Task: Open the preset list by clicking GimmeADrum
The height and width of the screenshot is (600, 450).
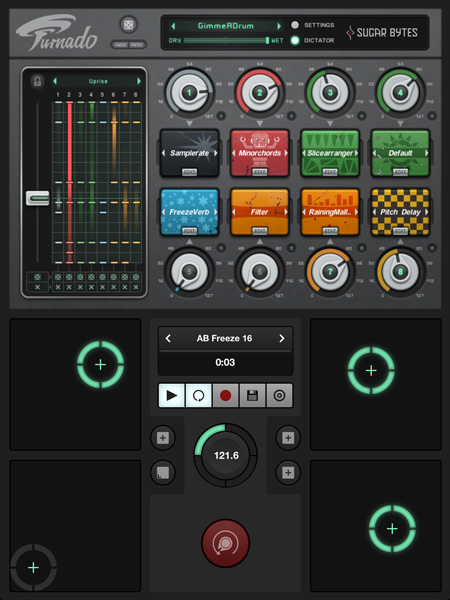Action: pos(226,26)
